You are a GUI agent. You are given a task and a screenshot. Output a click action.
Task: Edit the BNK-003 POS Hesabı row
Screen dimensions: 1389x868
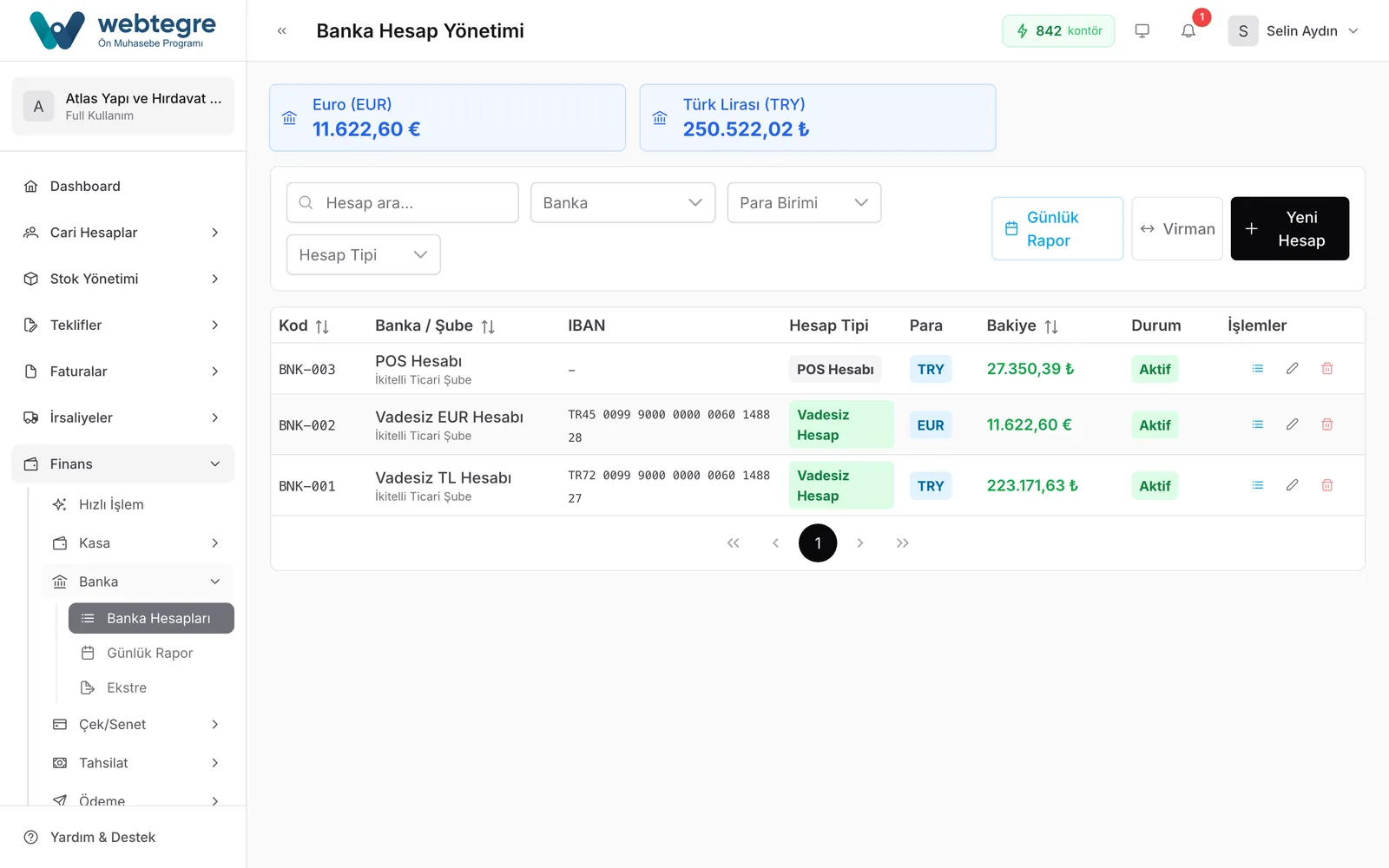point(1292,369)
